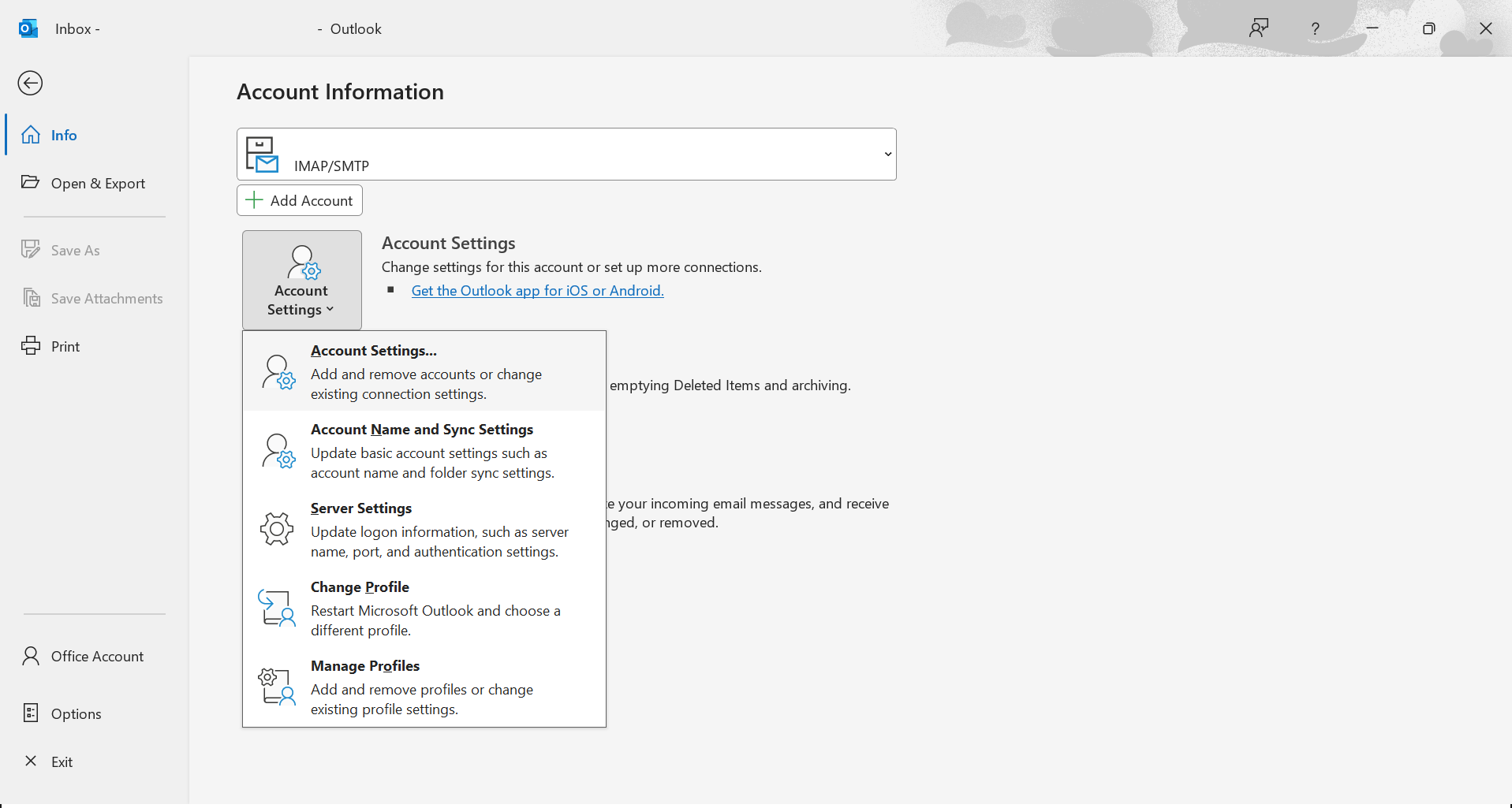Open the Open & Export page
The image size is (1512, 808).
(95, 183)
